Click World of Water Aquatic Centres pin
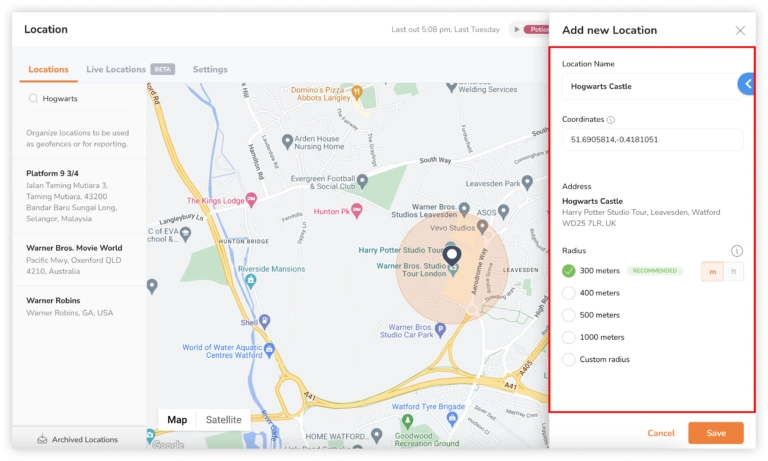 click(x=269, y=350)
